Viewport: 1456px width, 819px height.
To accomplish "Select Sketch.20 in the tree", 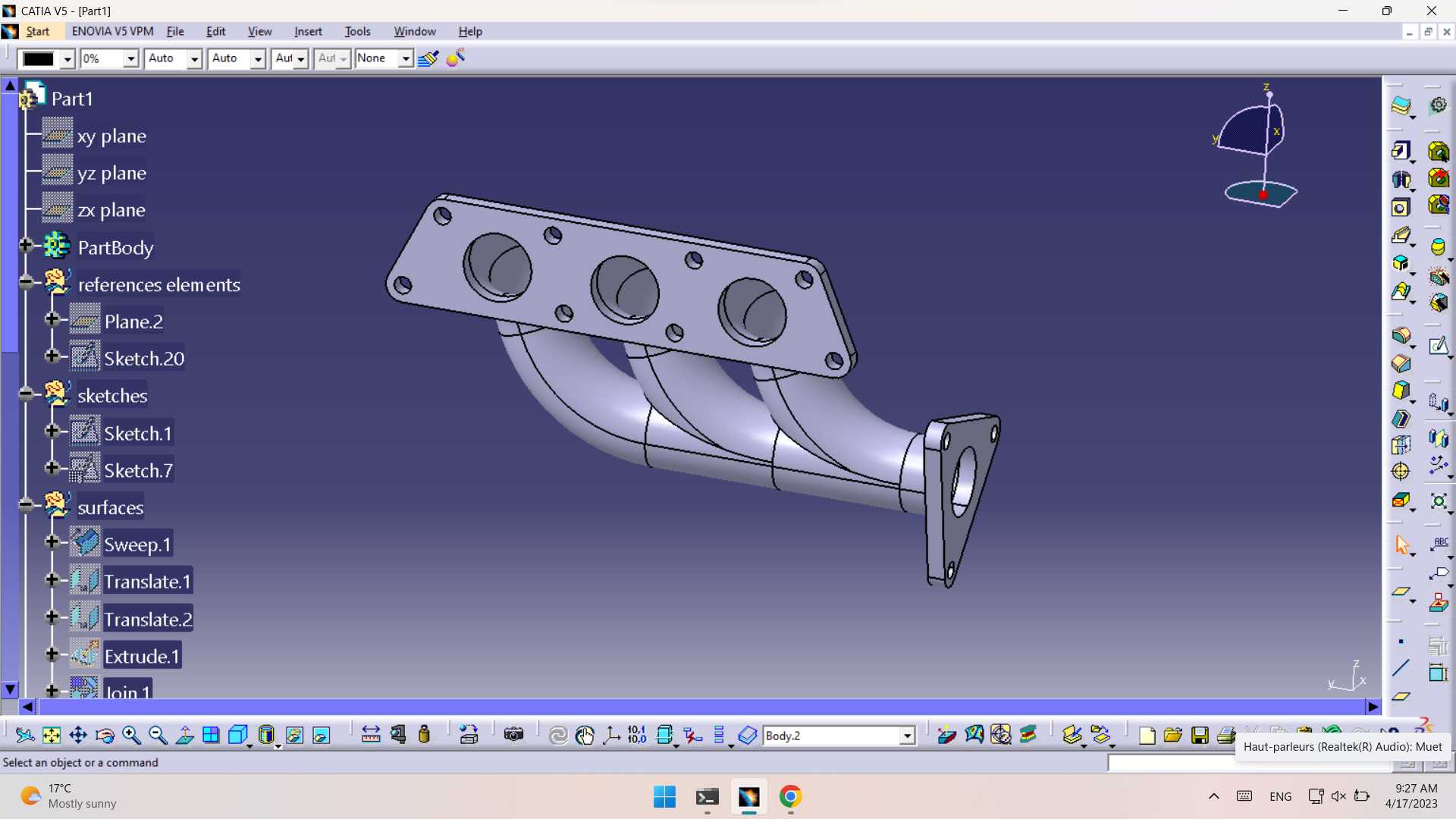I will [144, 359].
